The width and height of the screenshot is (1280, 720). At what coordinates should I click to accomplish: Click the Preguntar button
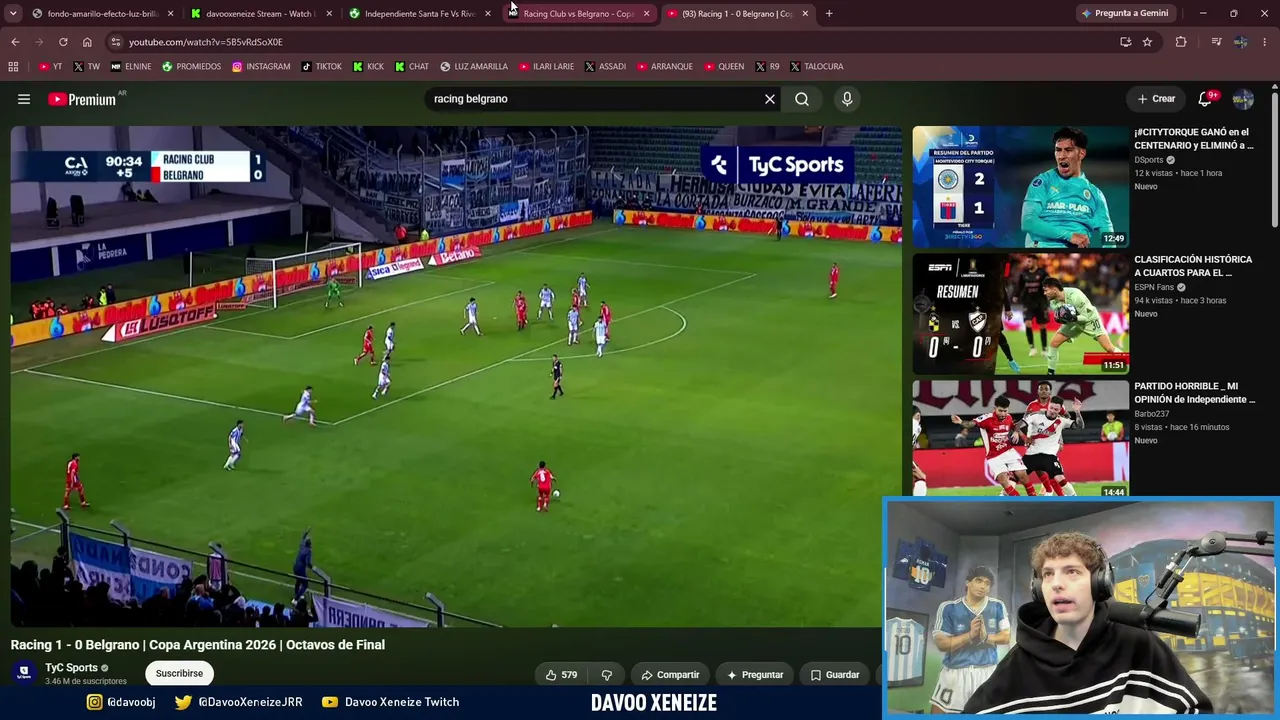(x=755, y=675)
